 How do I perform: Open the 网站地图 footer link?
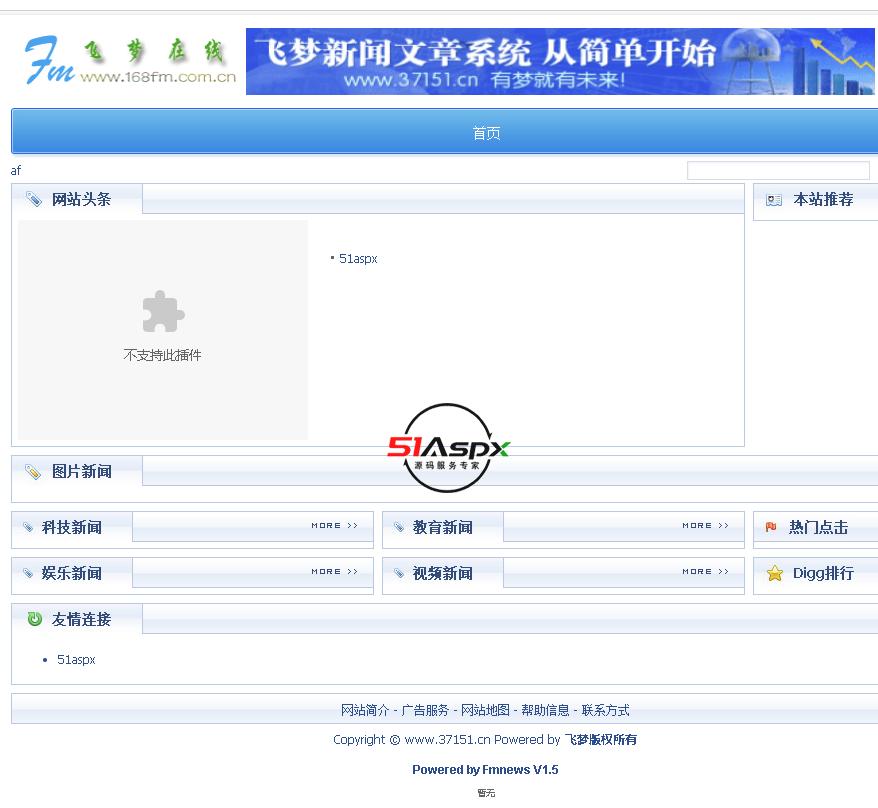pyautogui.click(x=485, y=710)
